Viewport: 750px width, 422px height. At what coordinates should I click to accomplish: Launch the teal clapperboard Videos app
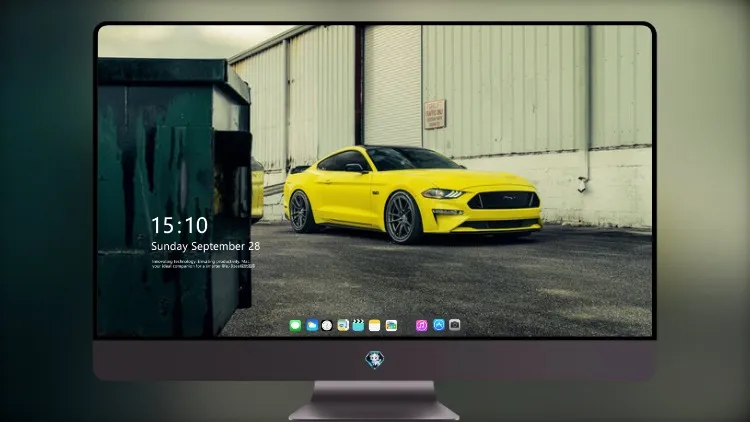tap(358, 326)
